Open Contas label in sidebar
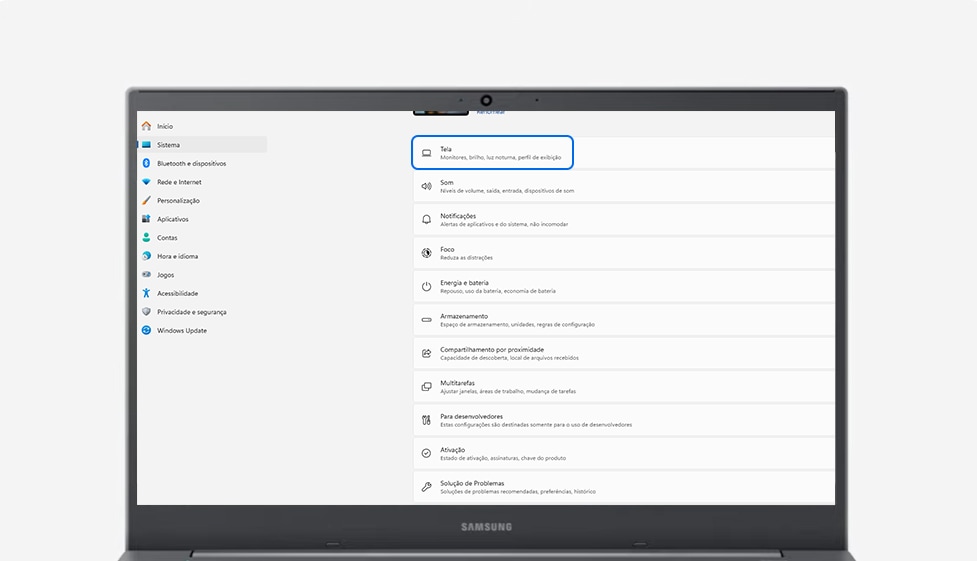The width and height of the screenshot is (977, 561). pyautogui.click(x=167, y=237)
